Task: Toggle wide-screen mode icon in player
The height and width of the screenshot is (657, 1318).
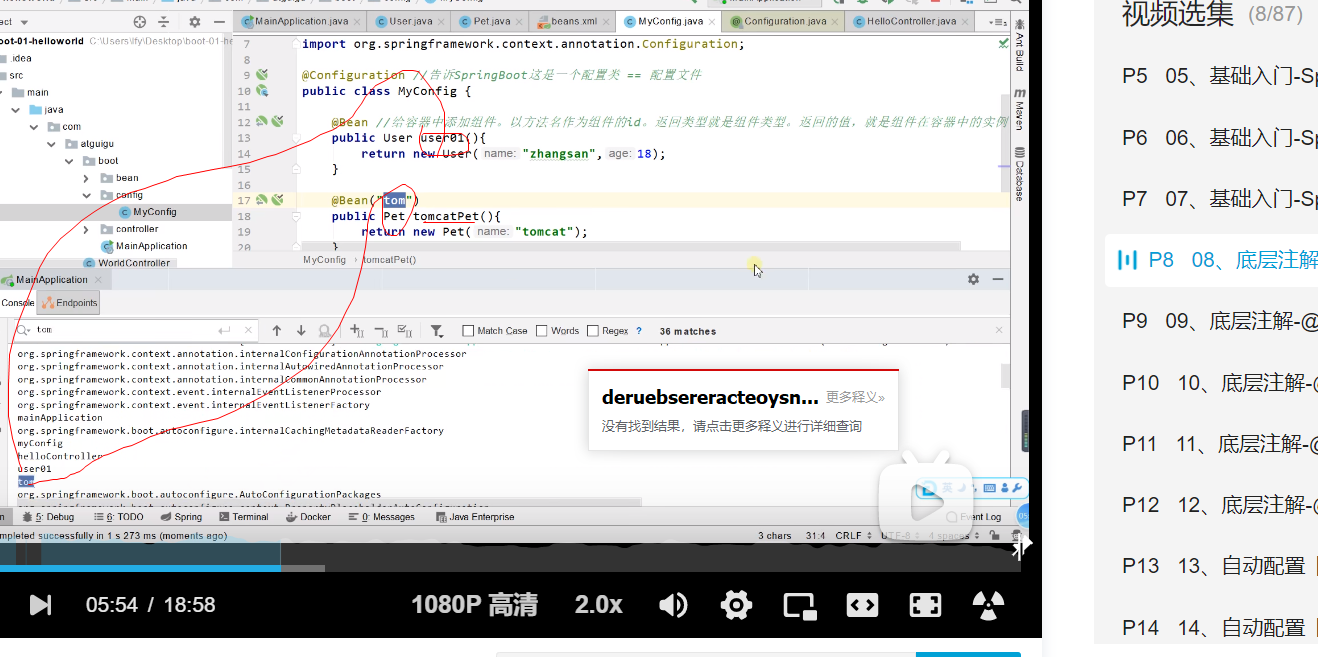Action: [862, 604]
